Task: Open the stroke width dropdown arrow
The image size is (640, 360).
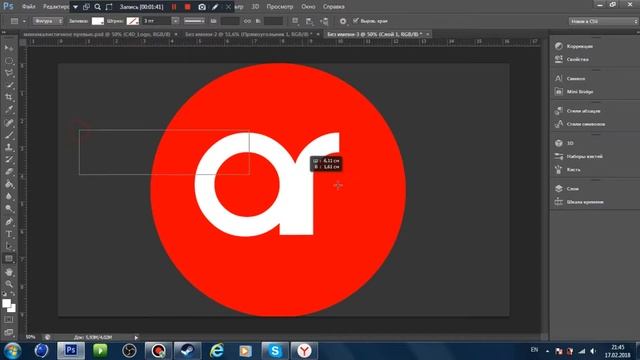Action: click(x=175, y=21)
